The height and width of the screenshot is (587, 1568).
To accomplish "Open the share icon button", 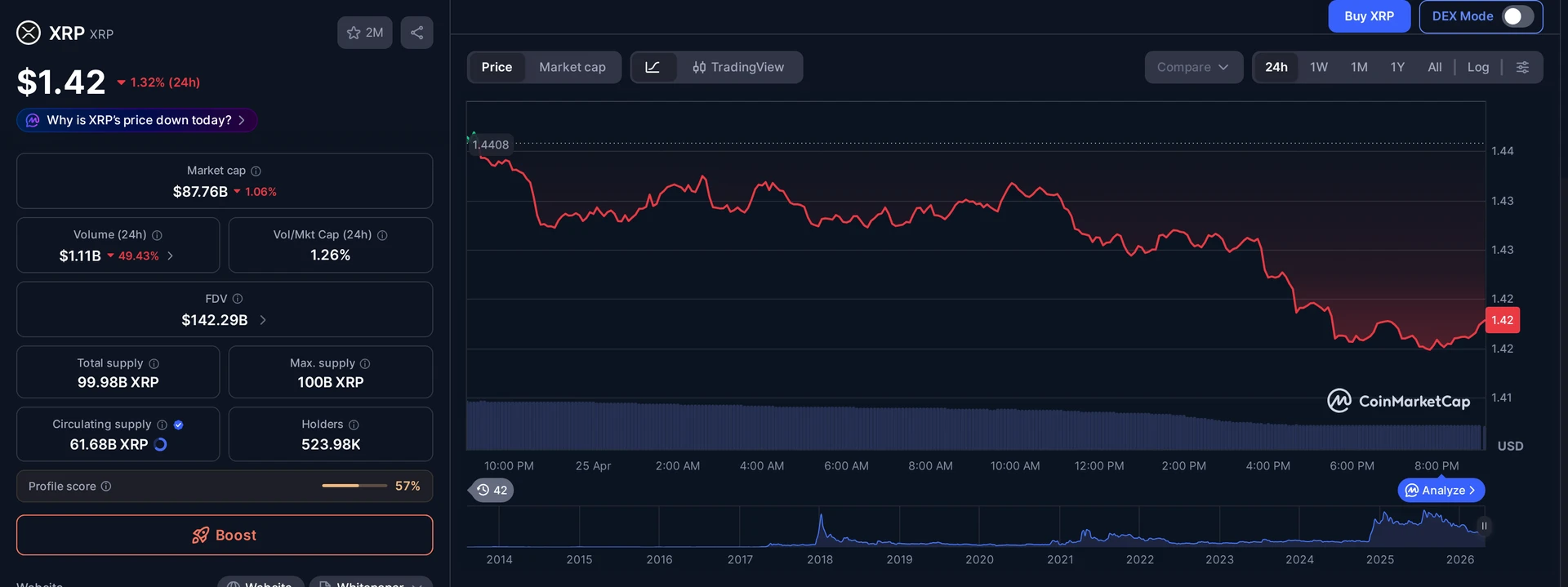I will [x=416, y=33].
